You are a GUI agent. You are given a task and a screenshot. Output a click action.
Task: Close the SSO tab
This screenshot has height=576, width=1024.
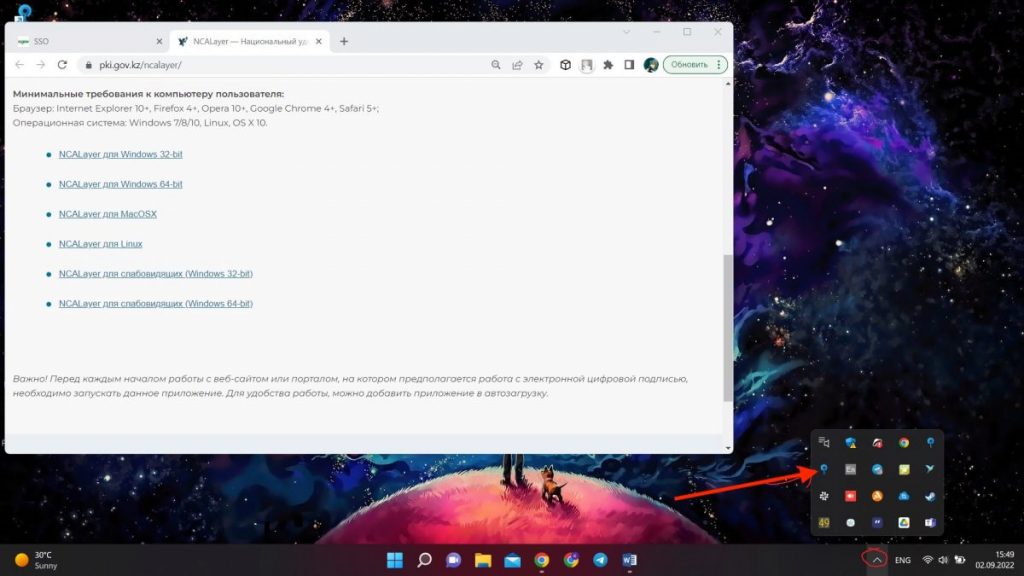point(159,41)
